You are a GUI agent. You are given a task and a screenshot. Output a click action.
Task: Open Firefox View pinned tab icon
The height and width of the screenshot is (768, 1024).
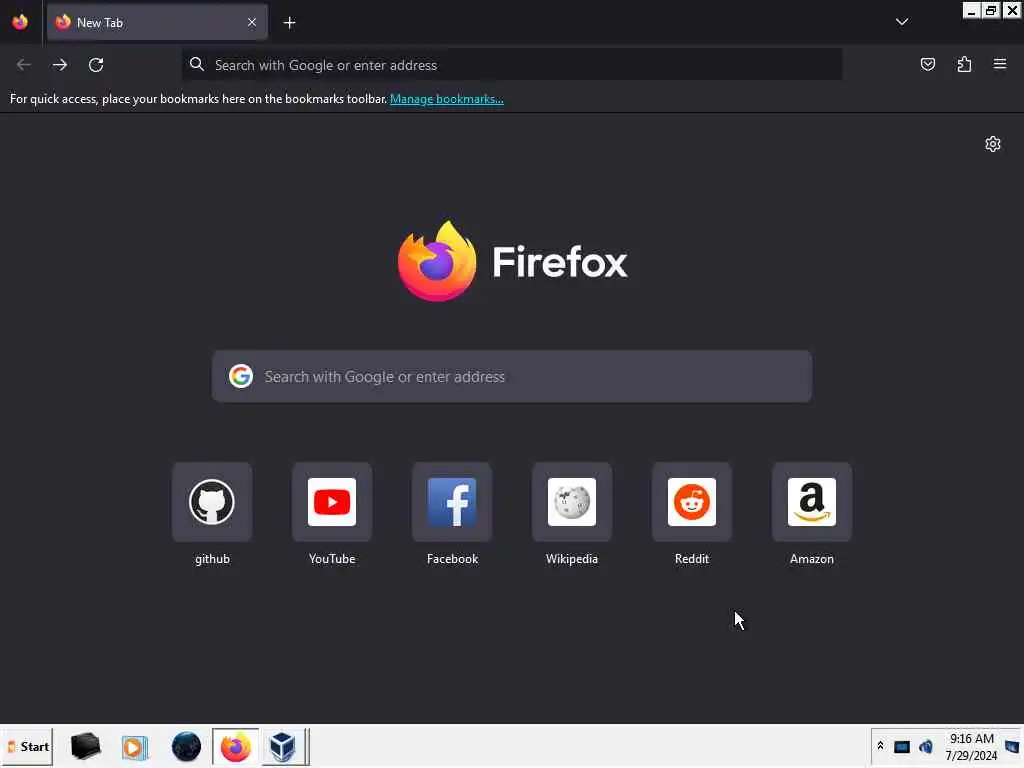(x=20, y=22)
